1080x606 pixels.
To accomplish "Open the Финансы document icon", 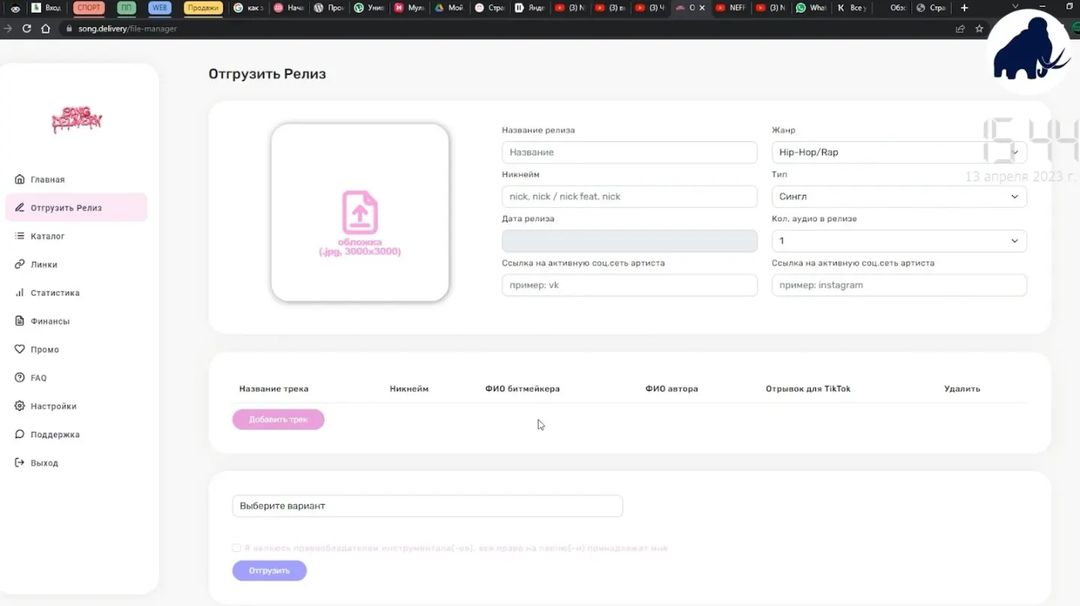I will pyautogui.click(x=19, y=321).
